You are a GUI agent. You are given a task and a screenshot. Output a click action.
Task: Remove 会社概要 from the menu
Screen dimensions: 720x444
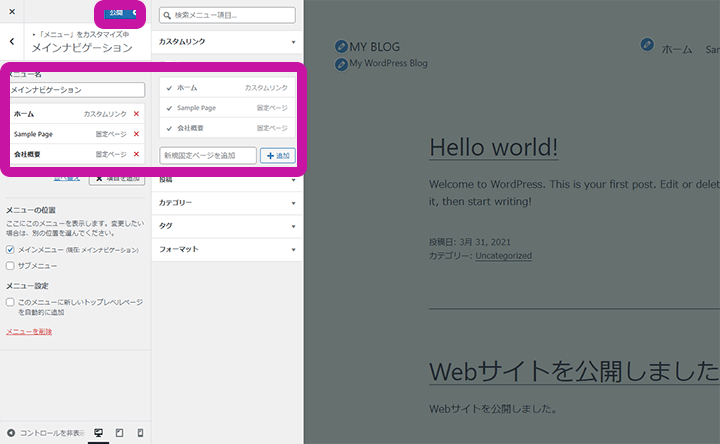(136, 154)
